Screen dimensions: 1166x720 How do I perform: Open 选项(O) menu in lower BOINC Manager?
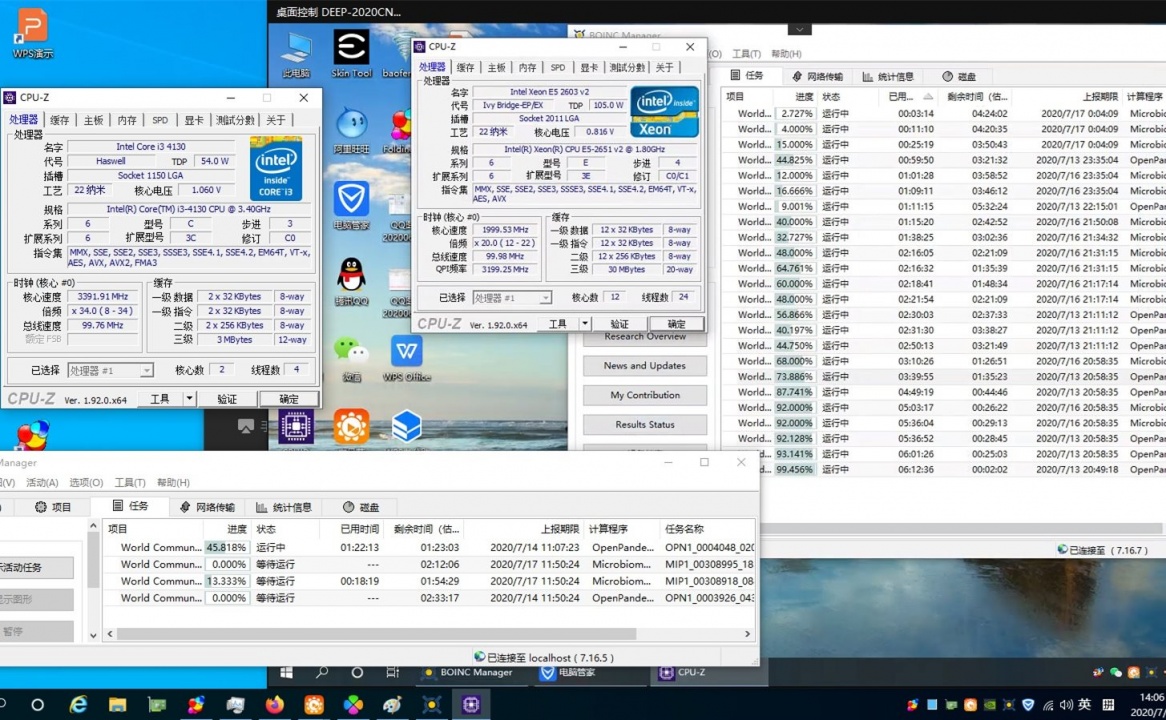(86, 483)
